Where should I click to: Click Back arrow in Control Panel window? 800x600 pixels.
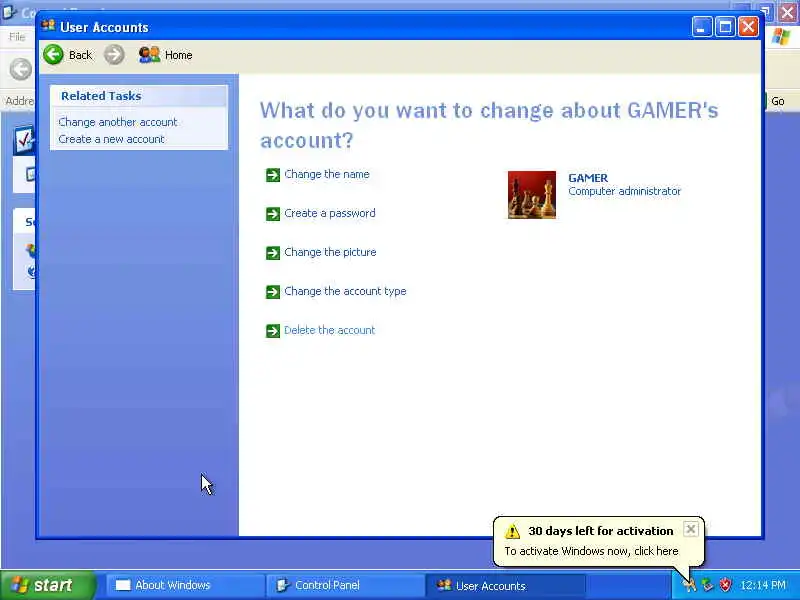click(21, 69)
